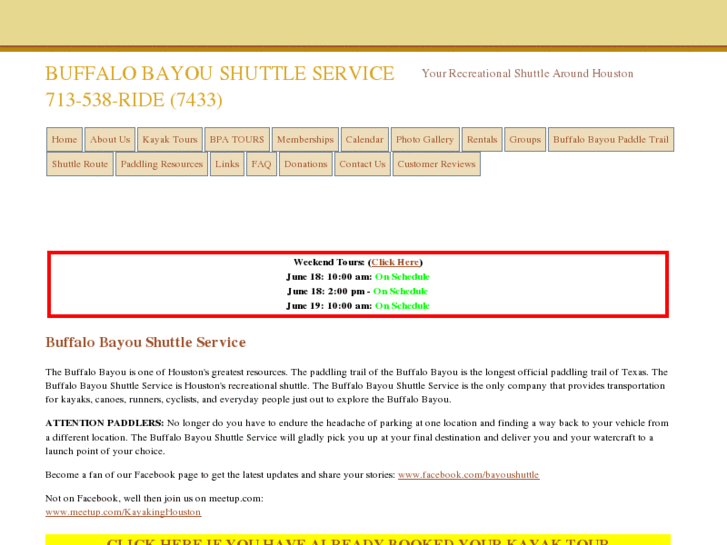Viewport: 727px width, 545px height.
Task: Click the Buffalo Bayou Shuttle Service site title
Action: point(220,74)
